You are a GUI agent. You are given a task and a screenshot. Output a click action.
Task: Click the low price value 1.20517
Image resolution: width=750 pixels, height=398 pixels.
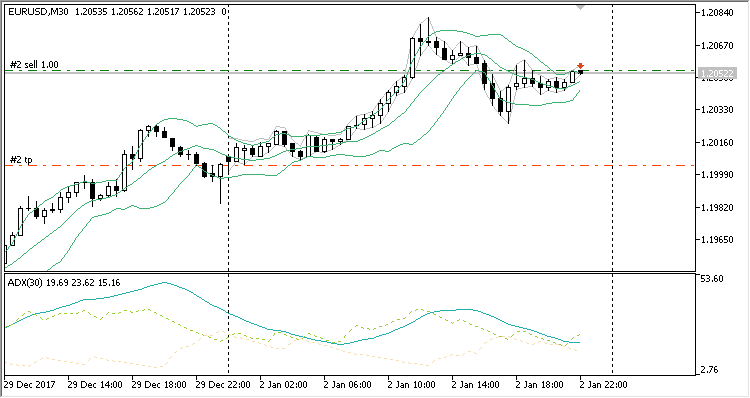point(163,12)
